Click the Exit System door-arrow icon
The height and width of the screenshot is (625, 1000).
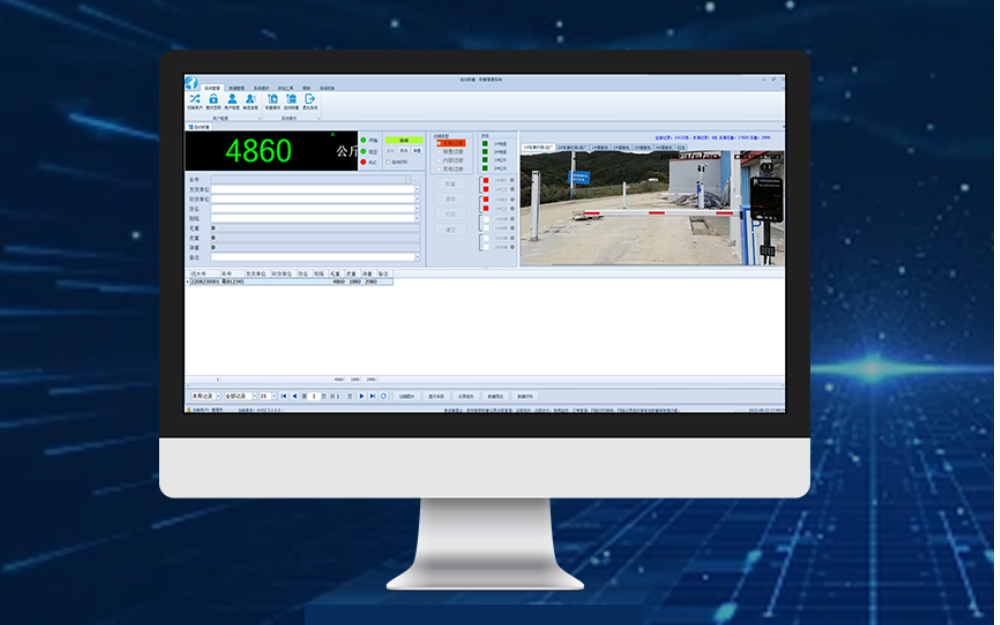pyautogui.click(x=309, y=101)
